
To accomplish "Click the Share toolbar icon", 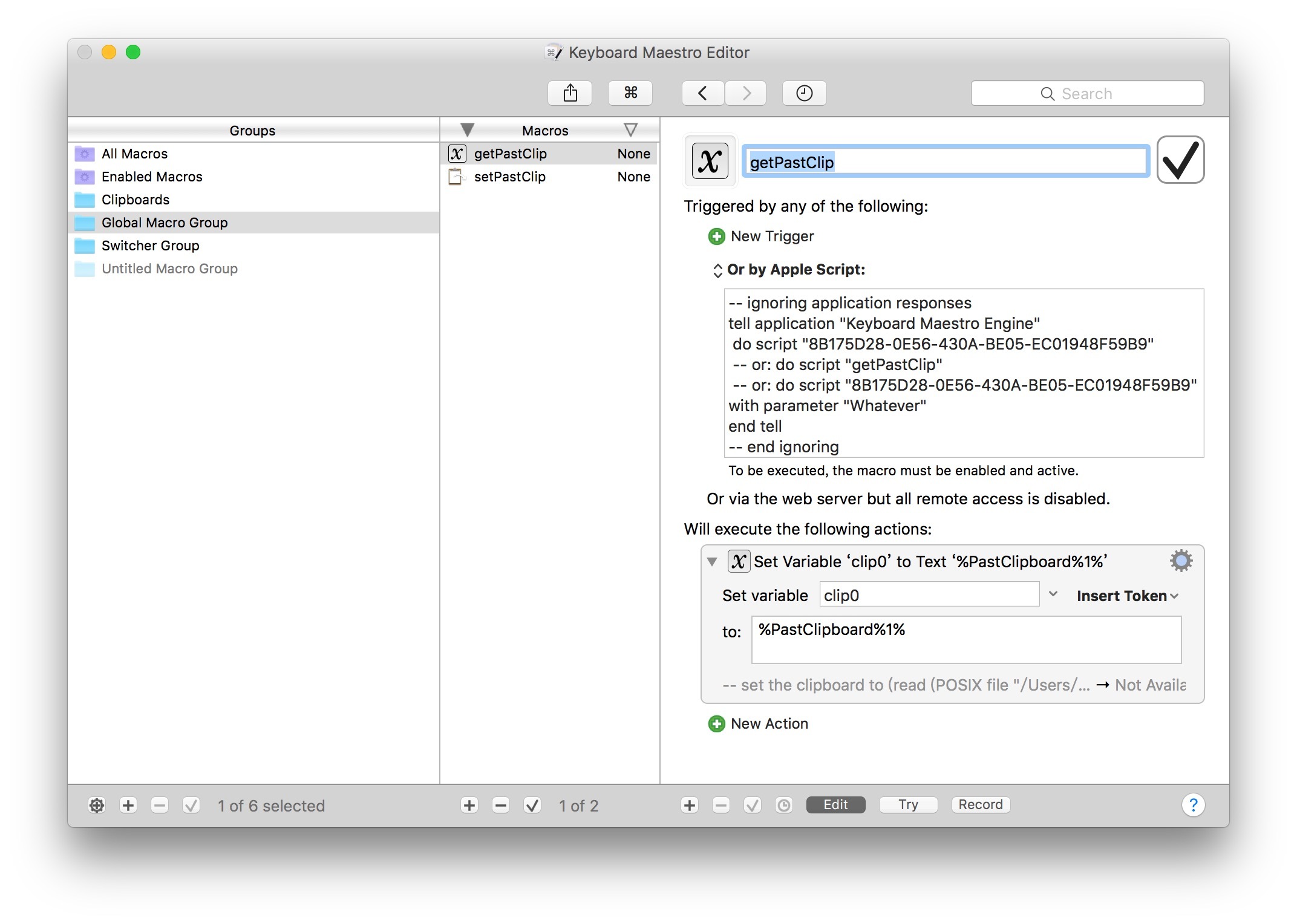I will click(x=570, y=93).
